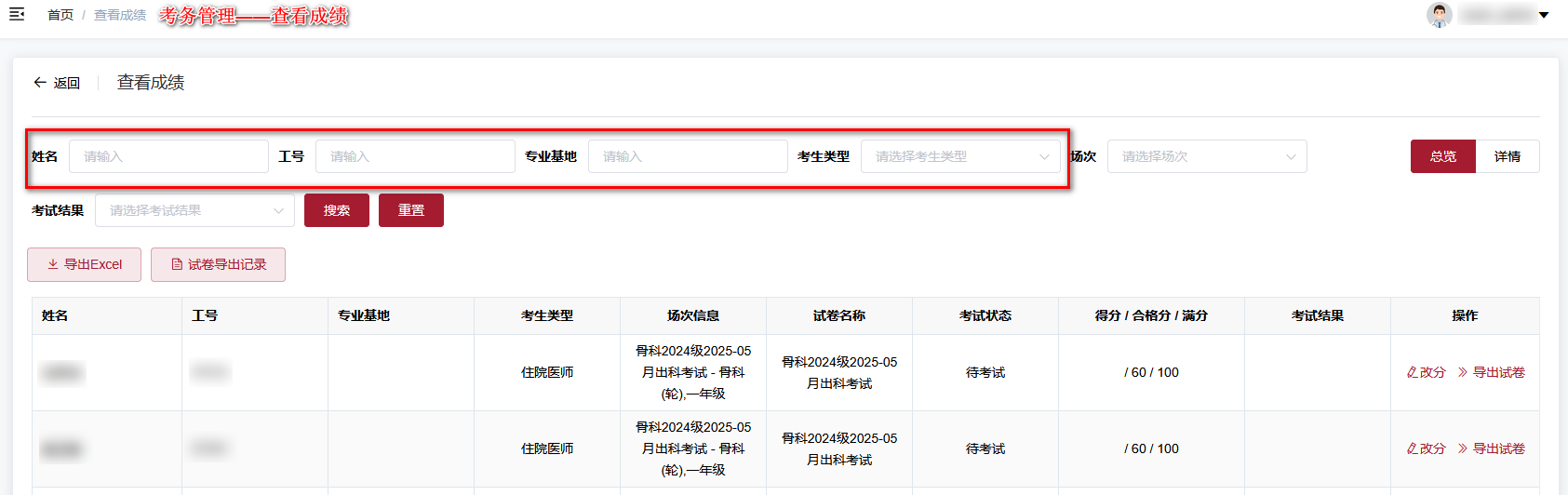Open the 场次 select dropdown
This screenshot has width=1568, height=495.
[1207, 156]
